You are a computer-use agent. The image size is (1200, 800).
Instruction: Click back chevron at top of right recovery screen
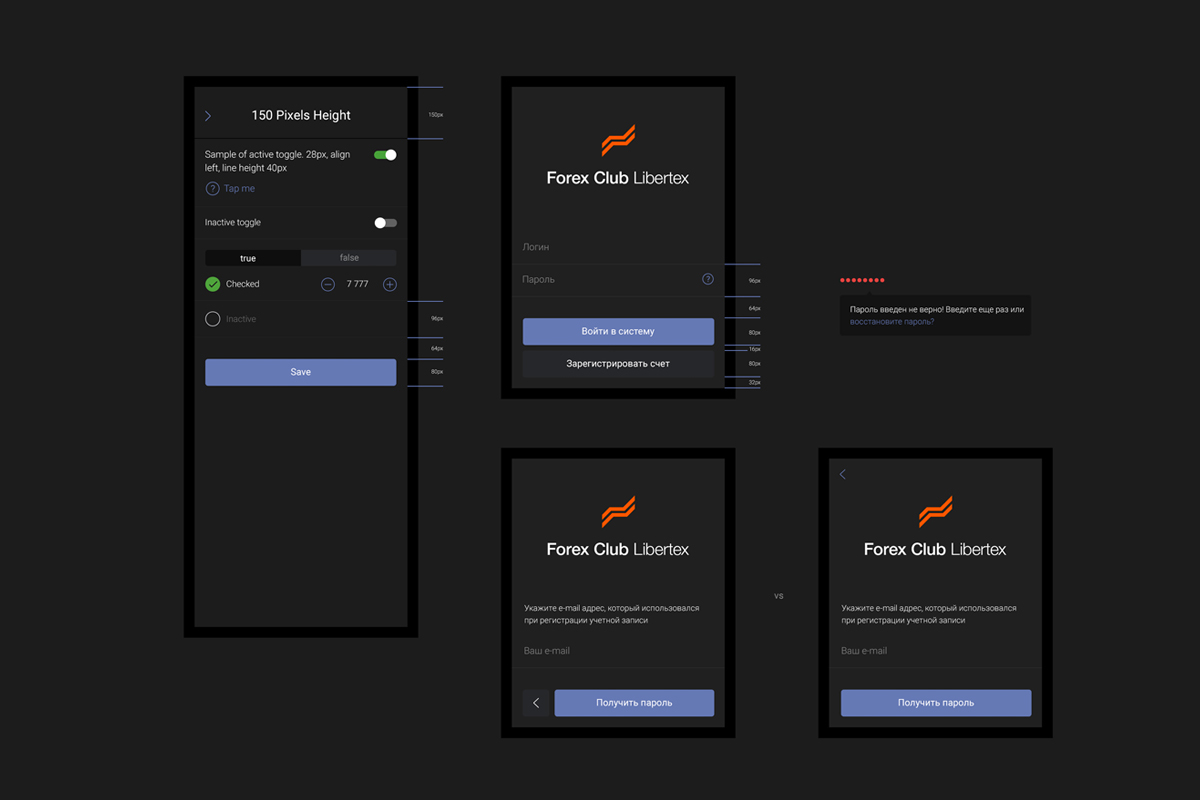point(843,474)
